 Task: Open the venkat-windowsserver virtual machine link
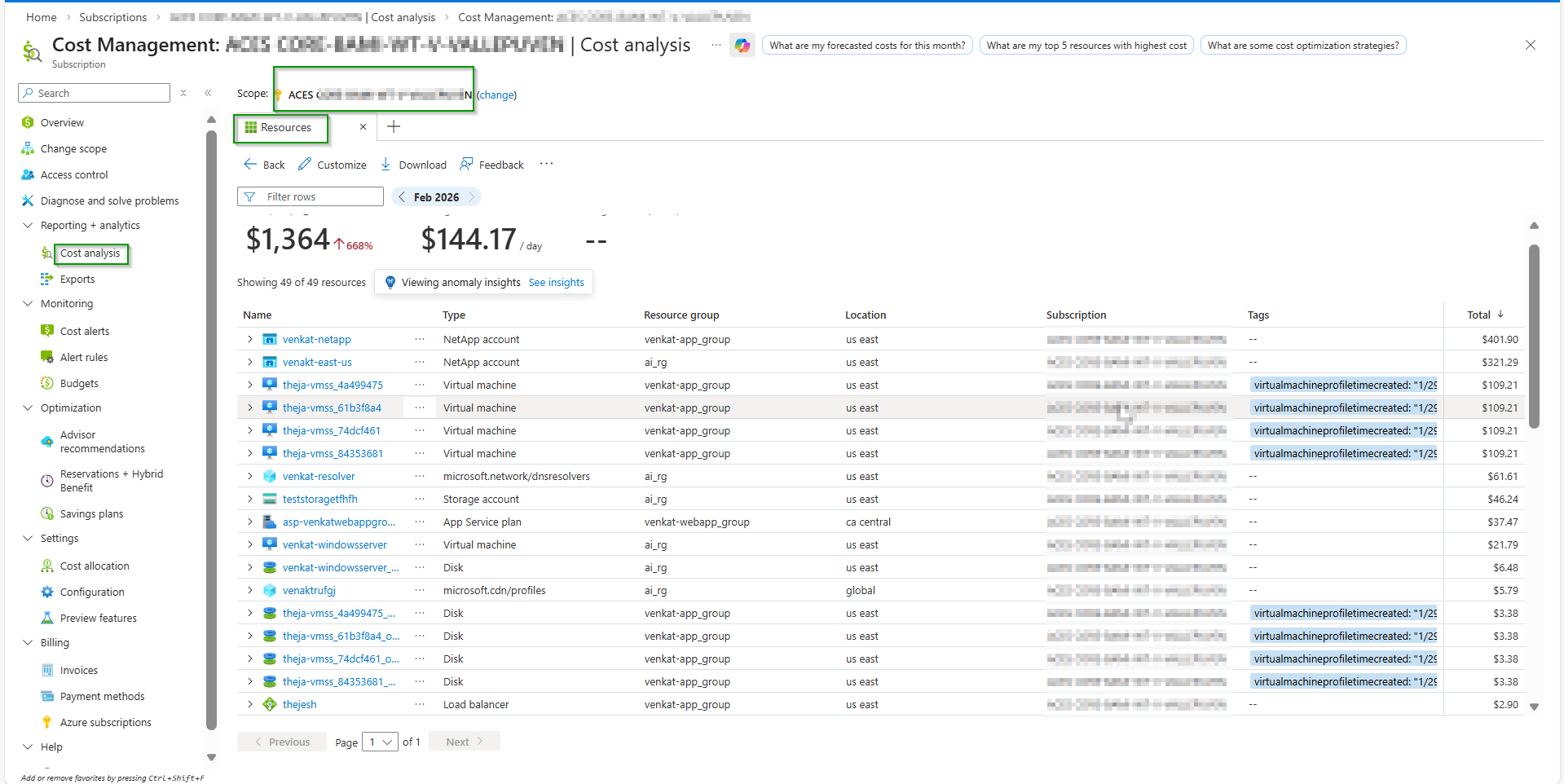pos(335,545)
